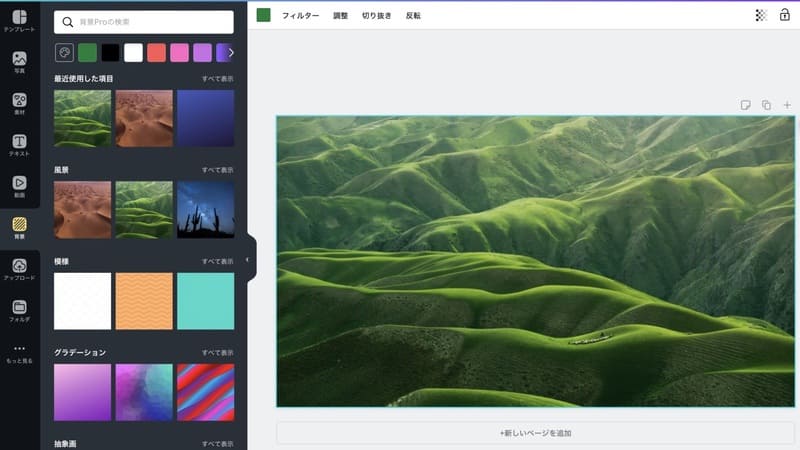800x450 pixels.
Task: Toggle the lock icon in top toolbar
Action: tap(784, 15)
